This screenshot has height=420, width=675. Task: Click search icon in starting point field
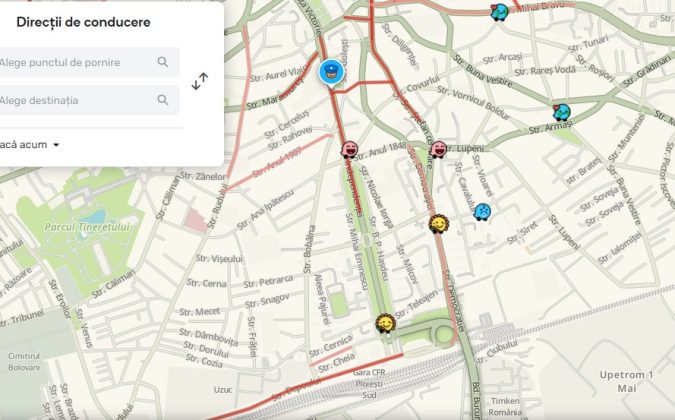click(163, 62)
